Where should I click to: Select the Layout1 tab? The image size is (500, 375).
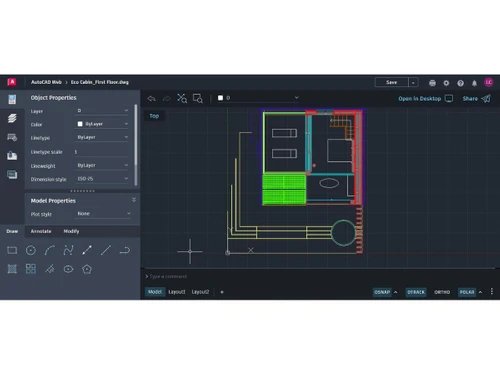[x=177, y=292]
